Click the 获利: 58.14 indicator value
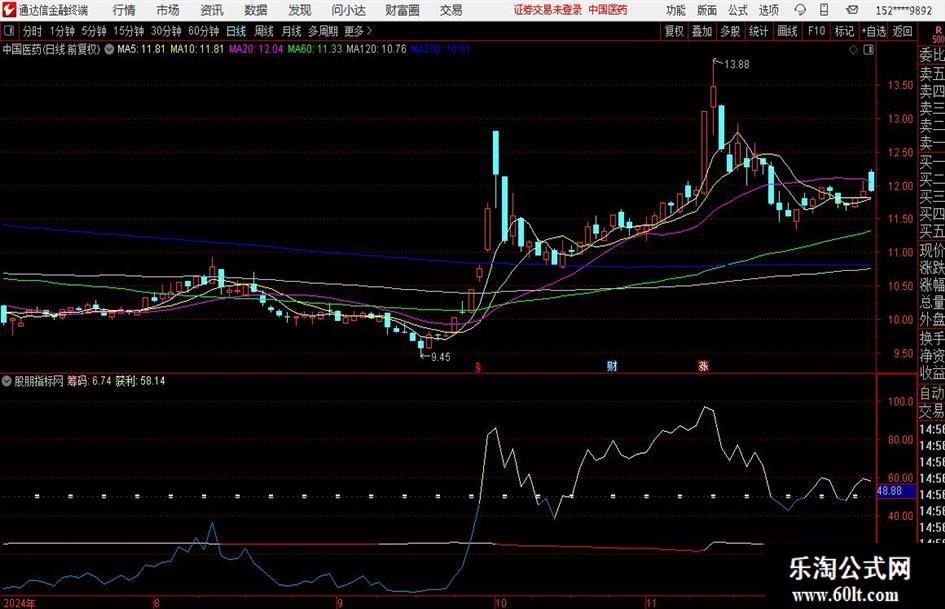Screen dimensions: 945x609 (x=140, y=381)
